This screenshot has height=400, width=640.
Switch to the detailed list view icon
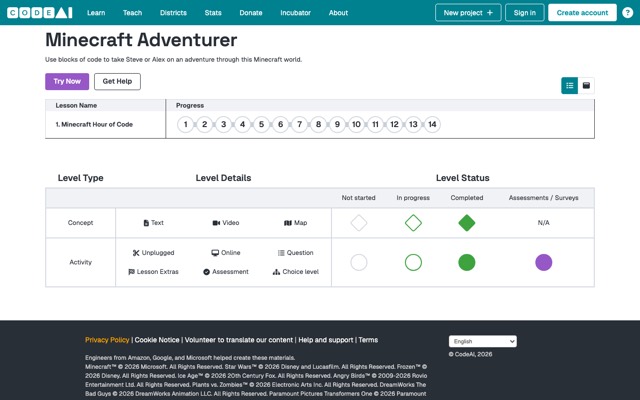(569, 85)
